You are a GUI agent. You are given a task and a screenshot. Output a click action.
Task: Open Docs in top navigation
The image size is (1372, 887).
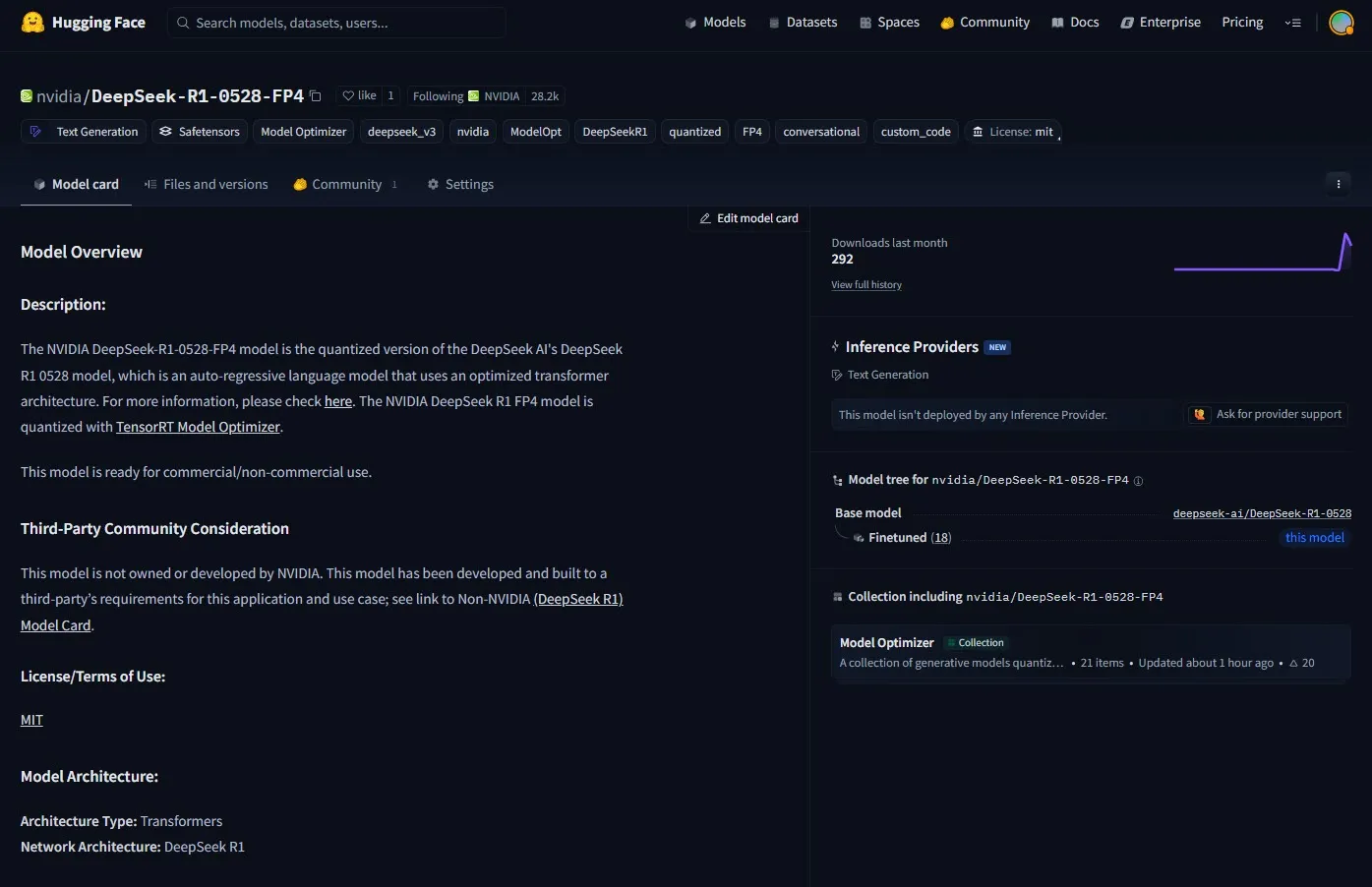tap(1075, 22)
